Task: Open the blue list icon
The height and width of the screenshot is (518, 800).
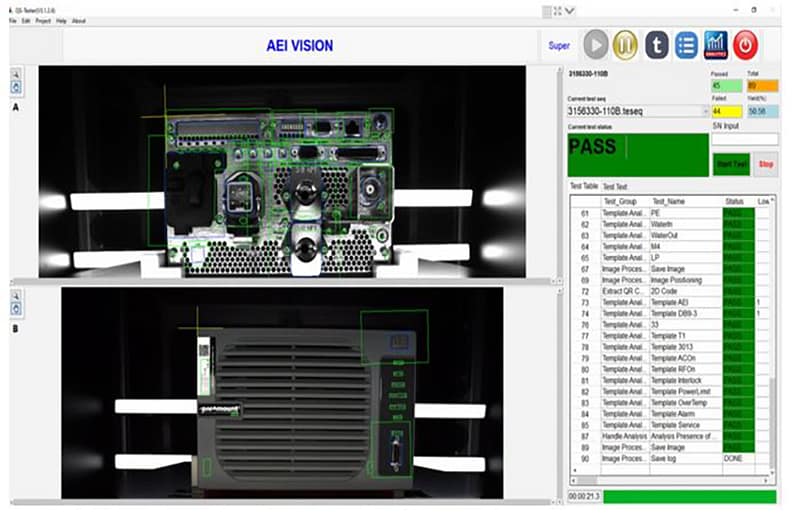Action: tap(685, 45)
